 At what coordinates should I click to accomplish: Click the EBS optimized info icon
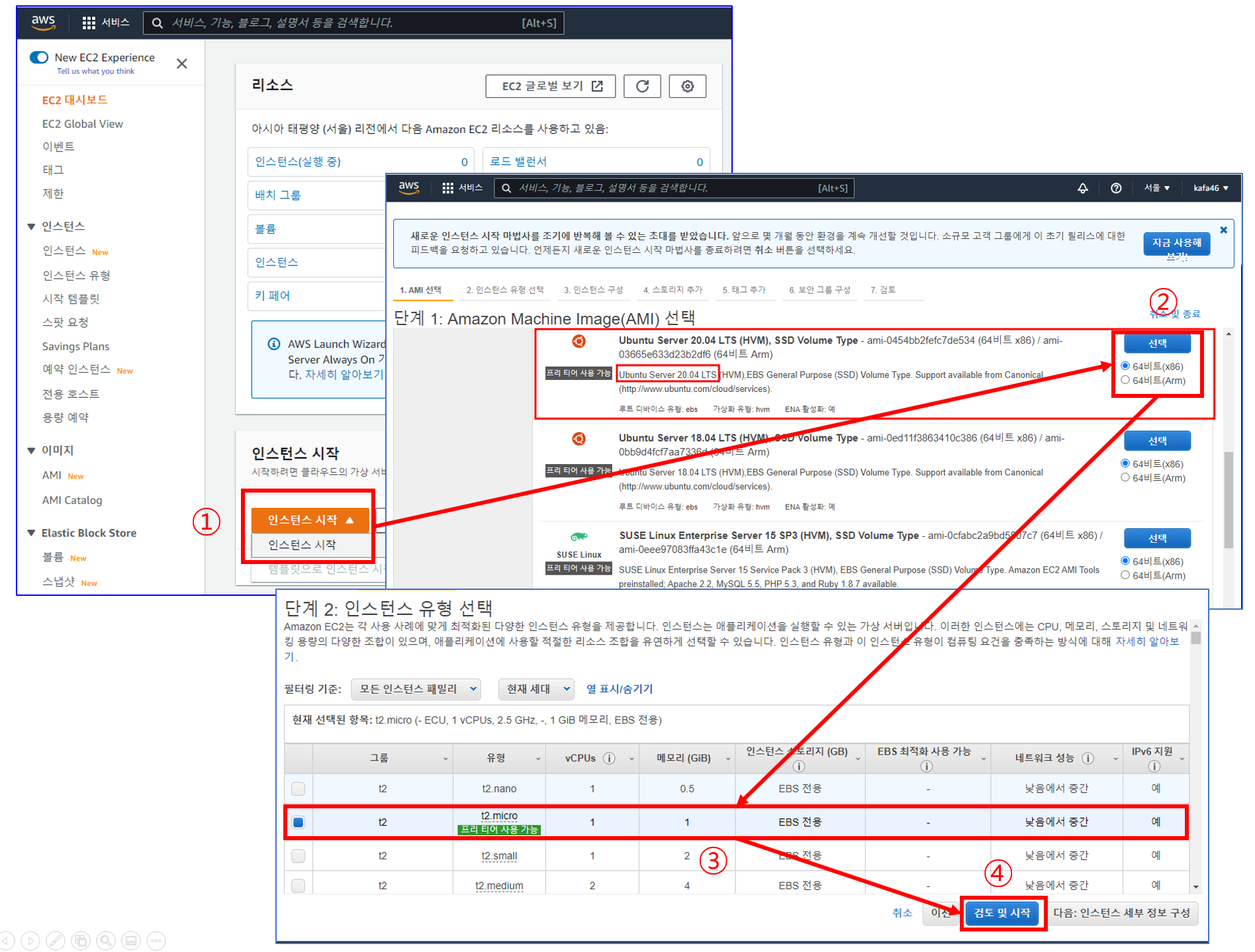tap(926, 766)
